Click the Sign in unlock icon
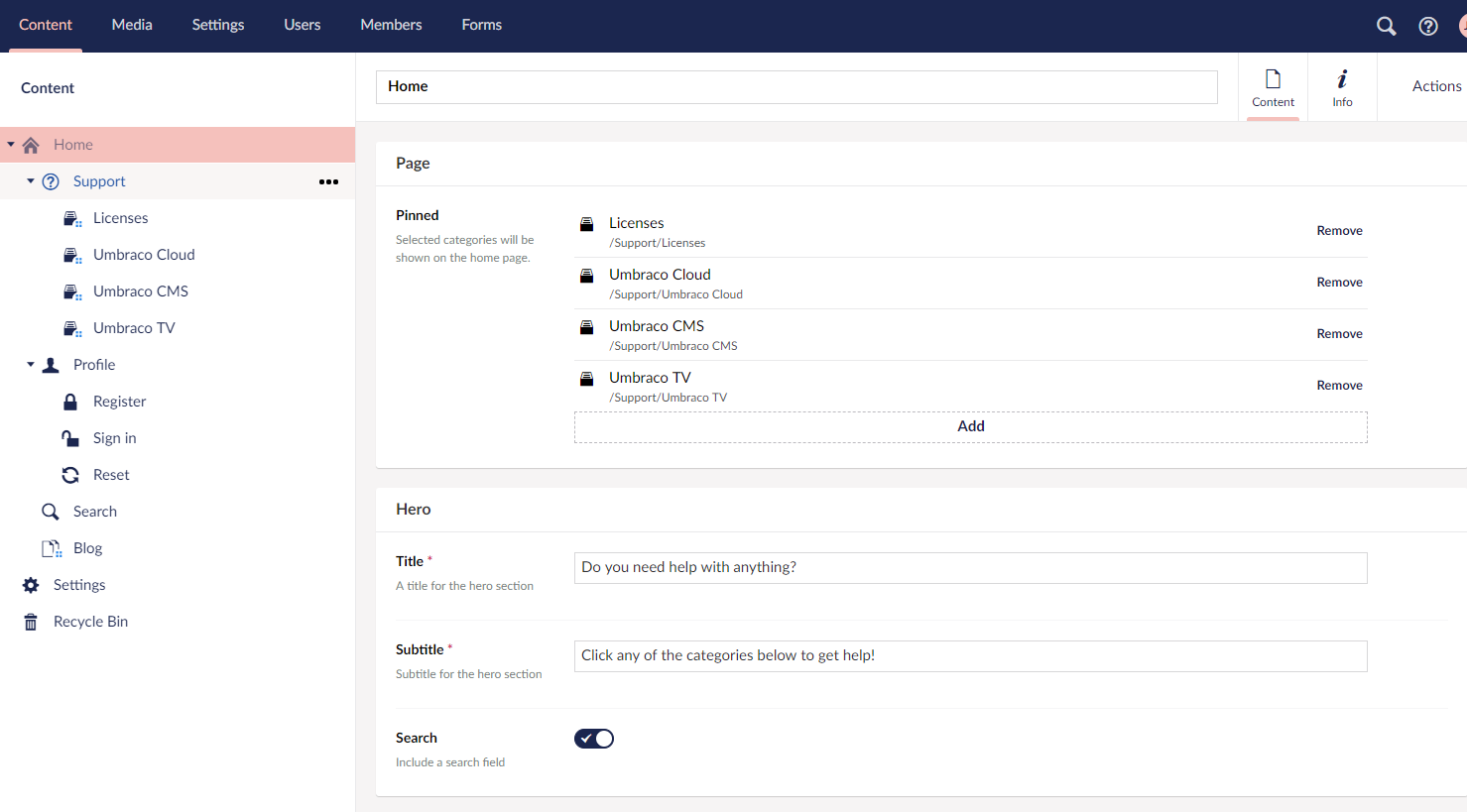1467x812 pixels. [x=70, y=438]
